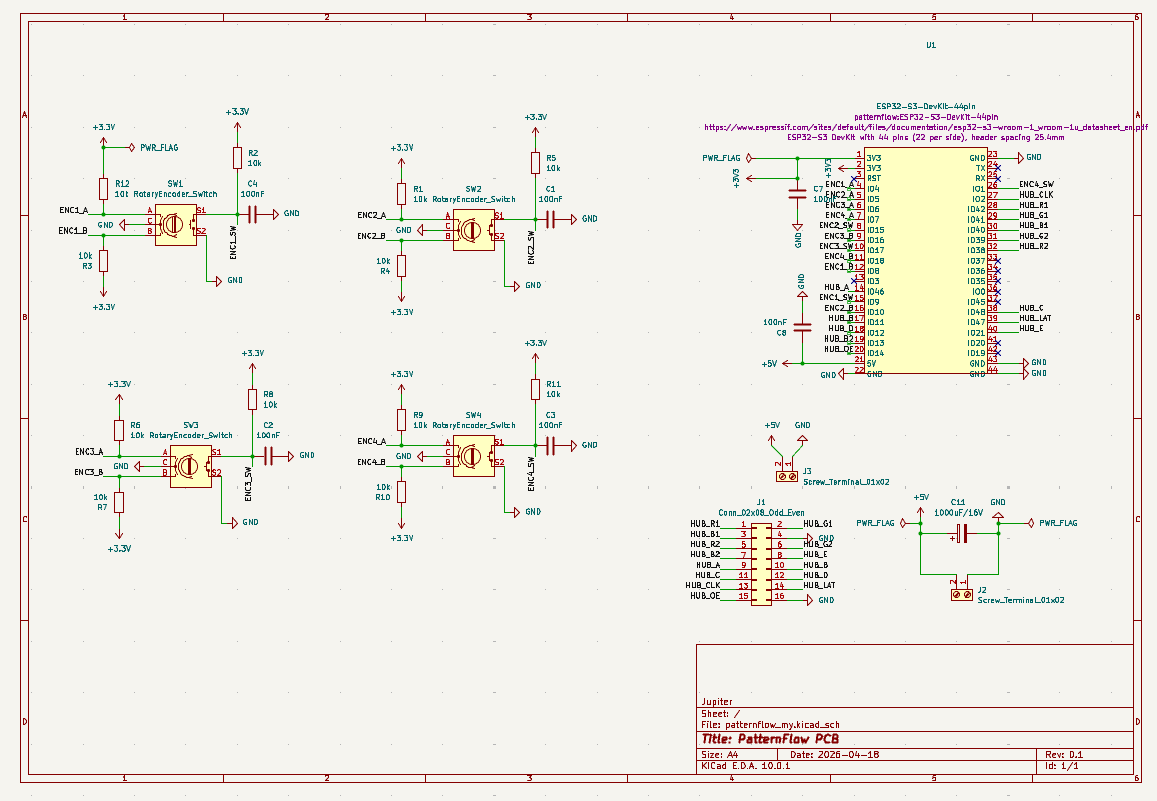
Task: Click the C11 1000uF polarized capacitor
Action: pos(960,535)
